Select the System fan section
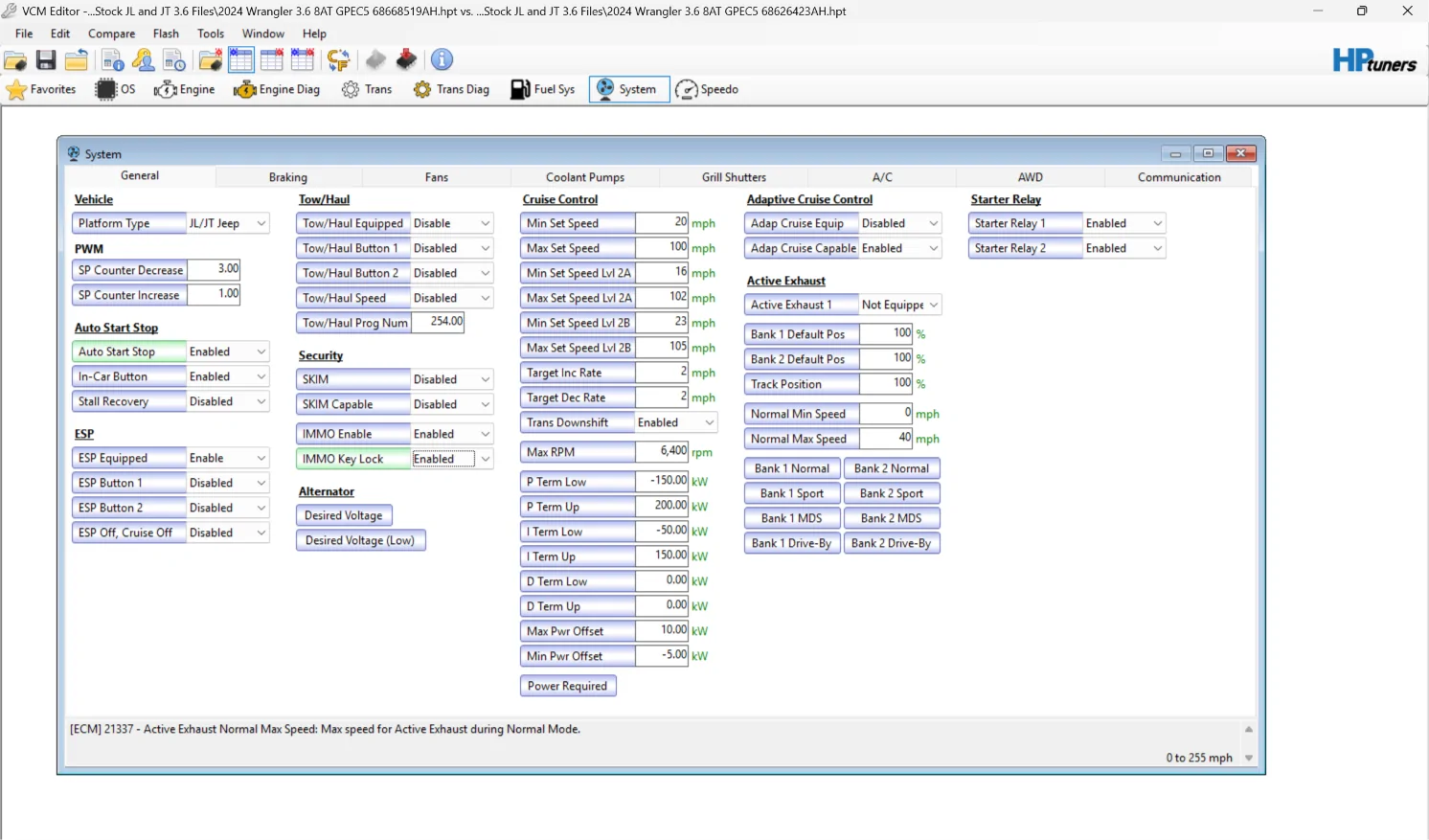The image size is (1429, 840). pos(628,90)
